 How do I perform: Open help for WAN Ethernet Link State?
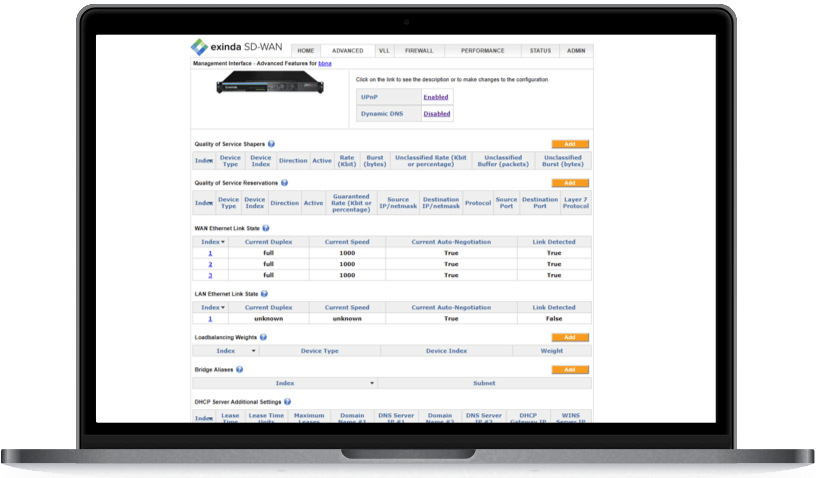(x=266, y=228)
